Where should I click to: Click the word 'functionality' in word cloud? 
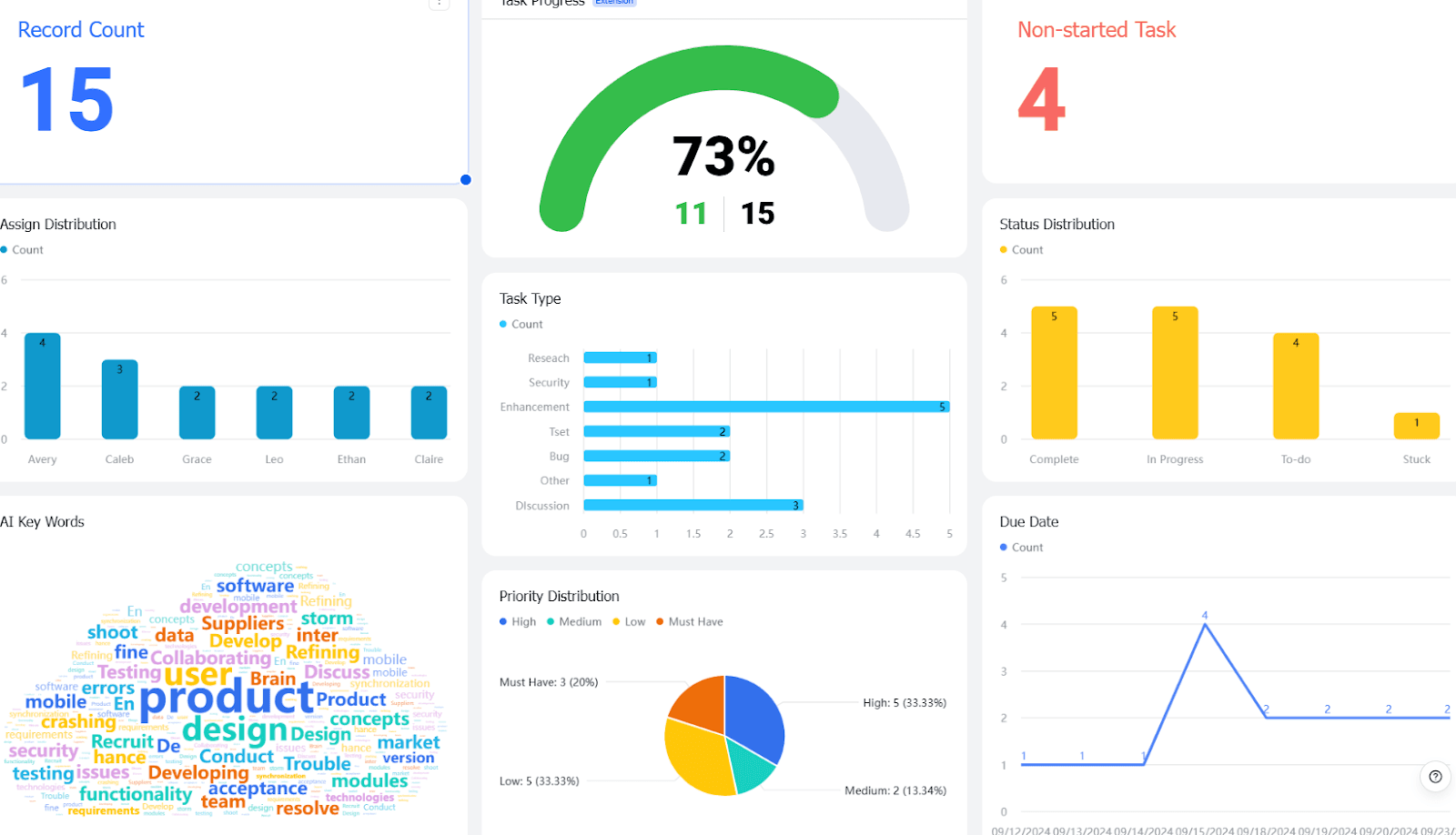pos(136,794)
